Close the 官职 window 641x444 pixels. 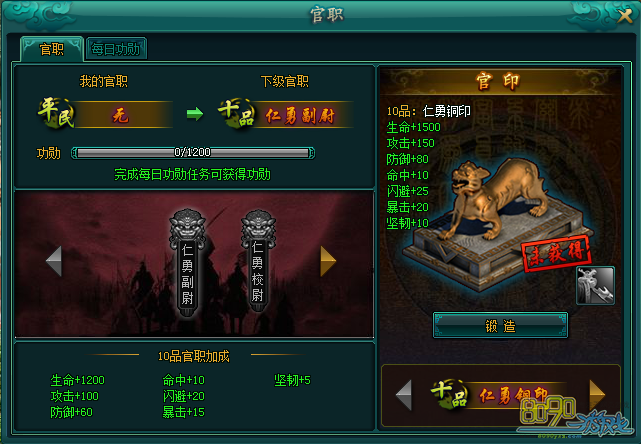coord(625,16)
